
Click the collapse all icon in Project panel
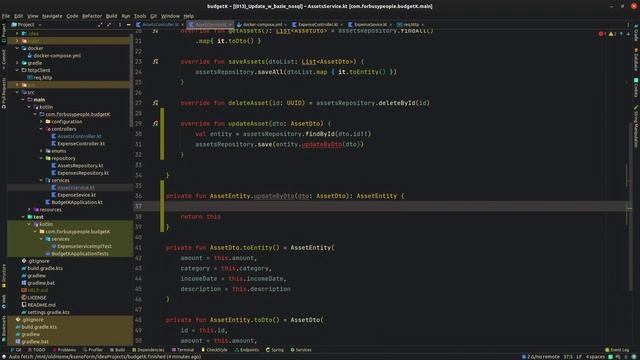[109, 25]
